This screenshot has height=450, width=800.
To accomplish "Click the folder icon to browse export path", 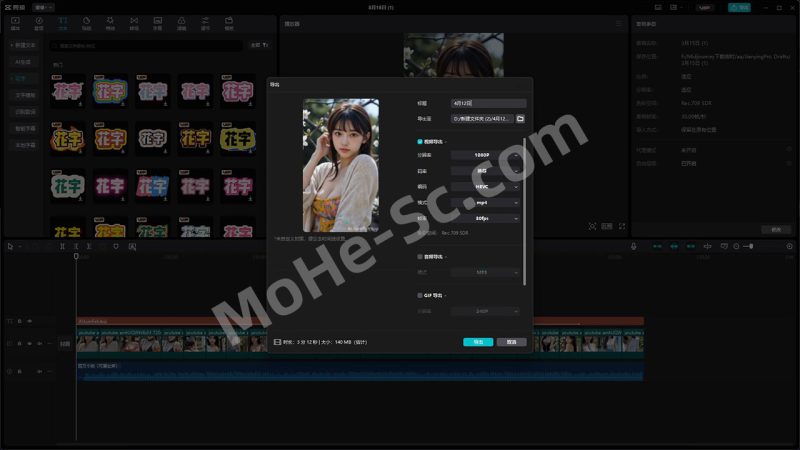I will pyautogui.click(x=520, y=118).
